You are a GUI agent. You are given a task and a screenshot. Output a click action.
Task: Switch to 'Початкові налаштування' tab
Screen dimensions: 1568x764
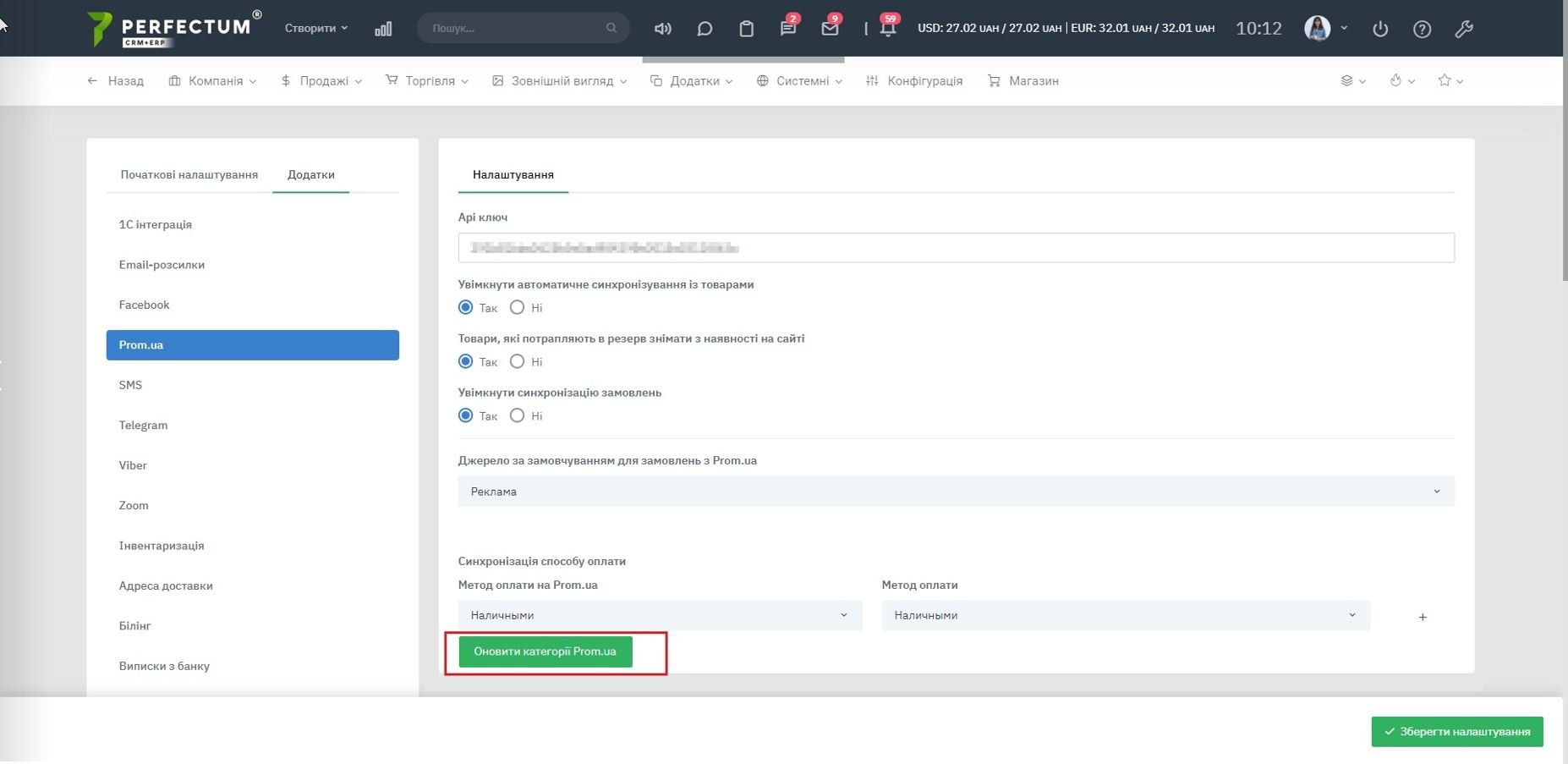click(189, 174)
